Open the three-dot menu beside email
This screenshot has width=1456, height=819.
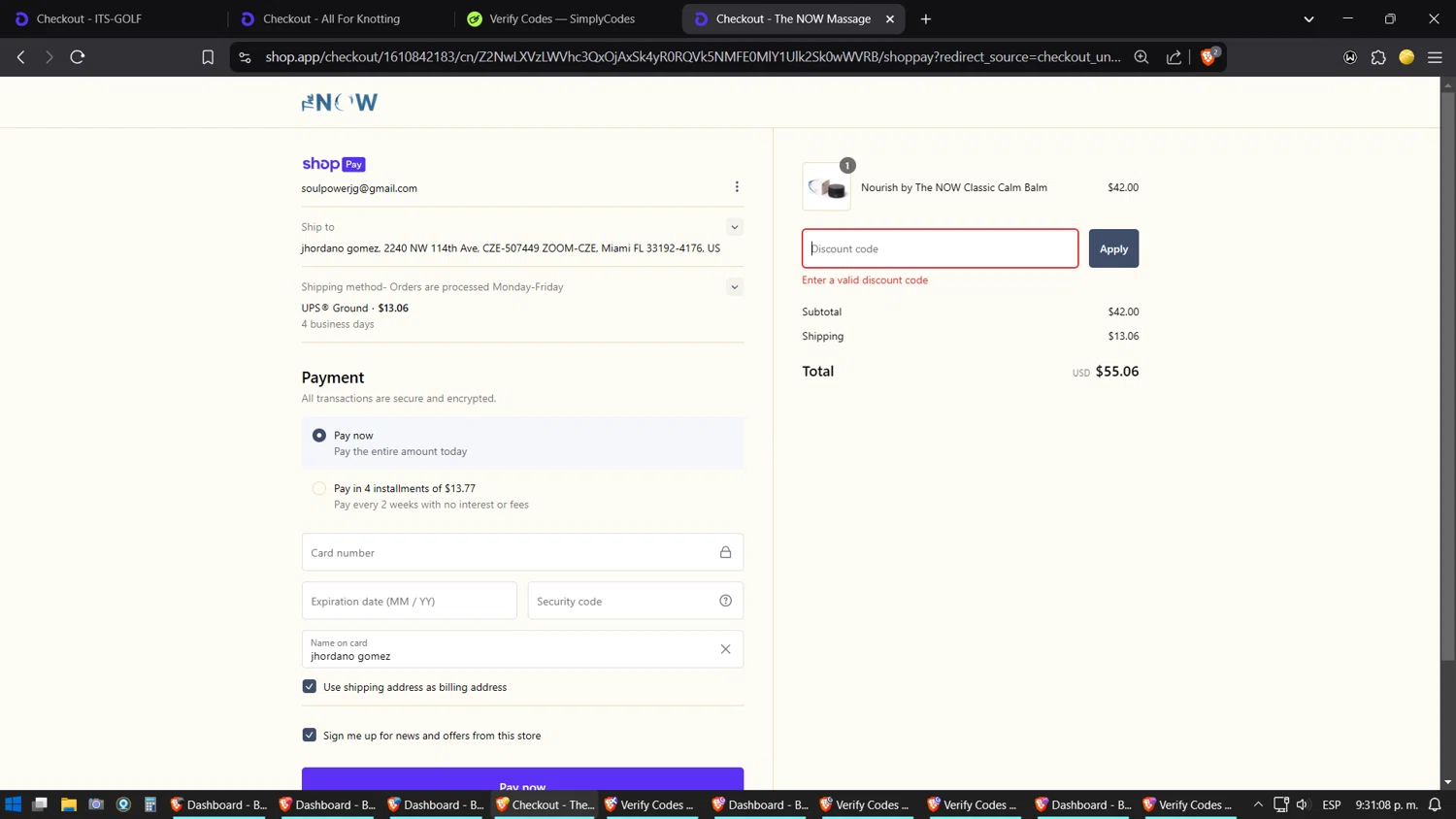[737, 186]
